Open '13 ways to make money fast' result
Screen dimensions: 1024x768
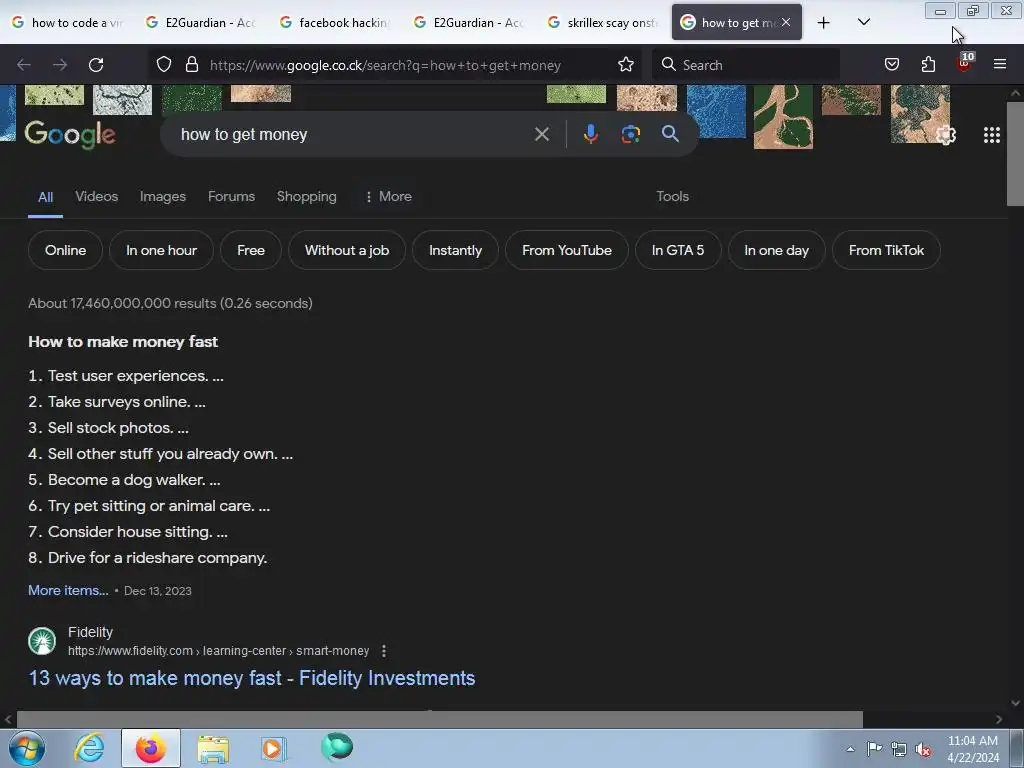(x=251, y=678)
